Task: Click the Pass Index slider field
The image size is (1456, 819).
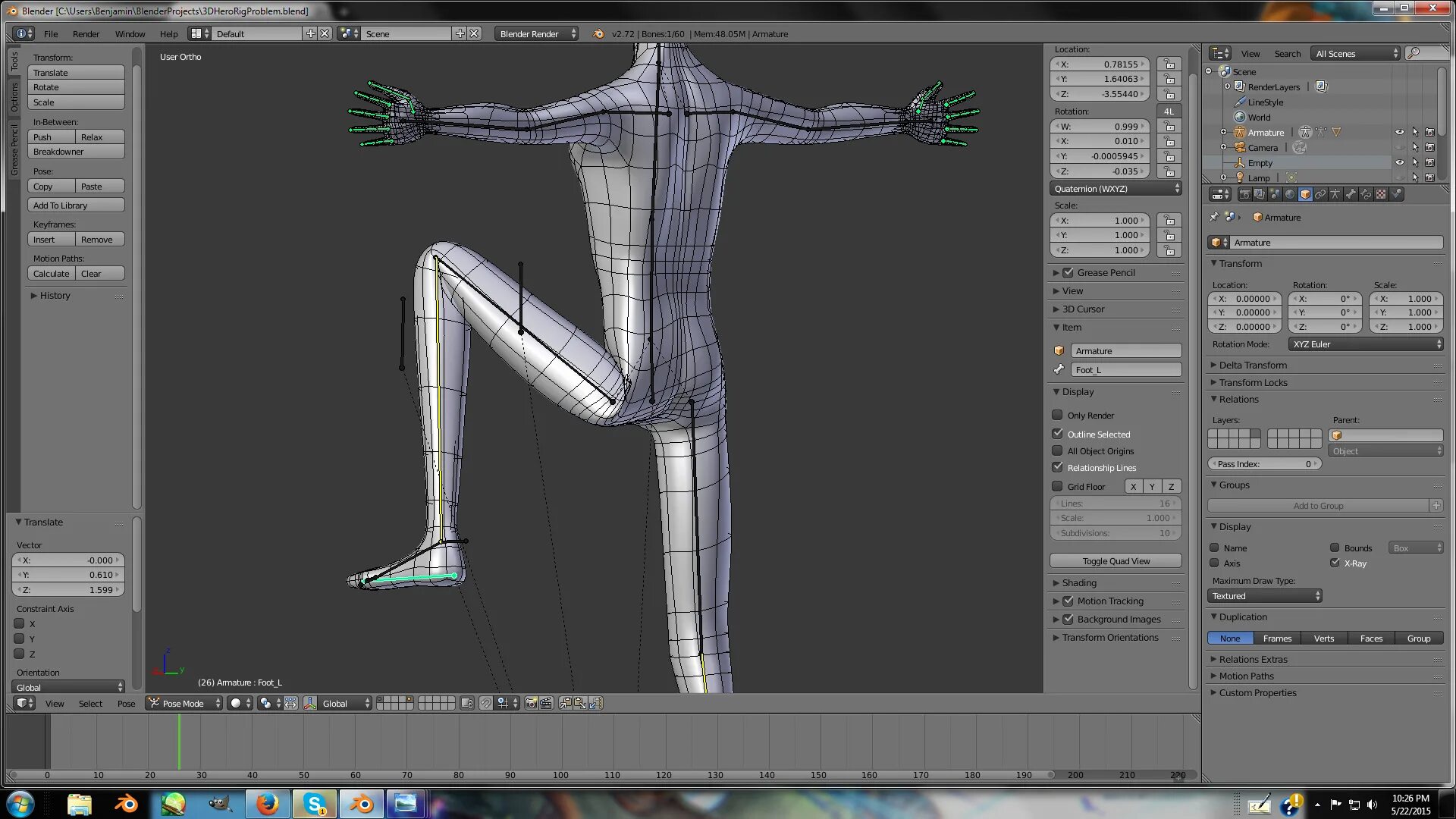Action: 1264,464
